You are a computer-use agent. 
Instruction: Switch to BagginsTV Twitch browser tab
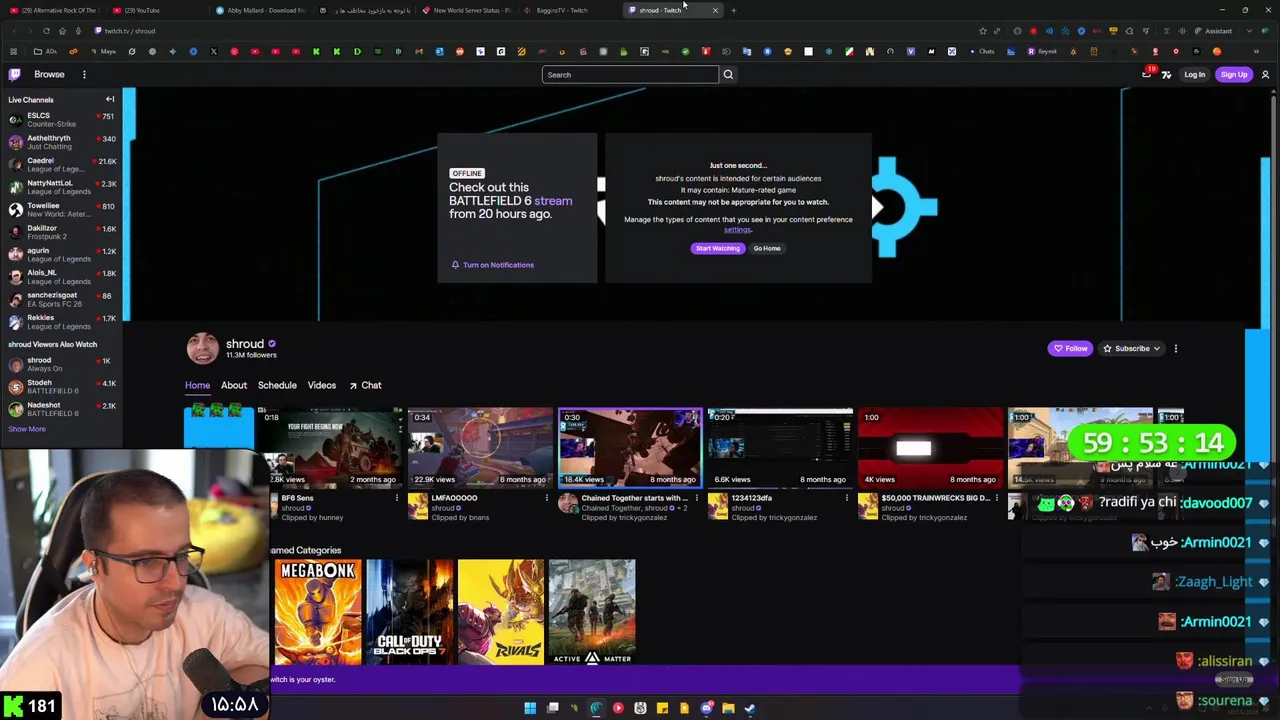(x=570, y=10)
